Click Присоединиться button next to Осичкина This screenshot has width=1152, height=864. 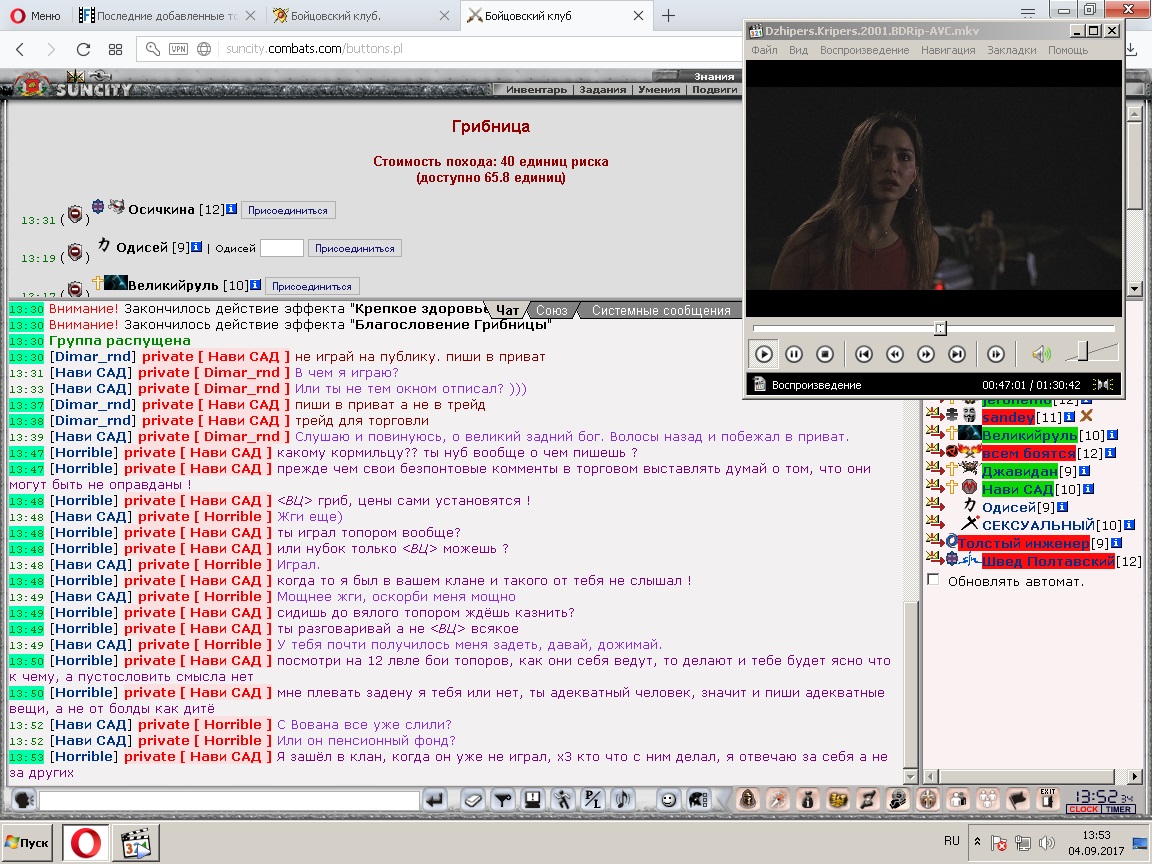pyautogui.click(x=288, y=210)
